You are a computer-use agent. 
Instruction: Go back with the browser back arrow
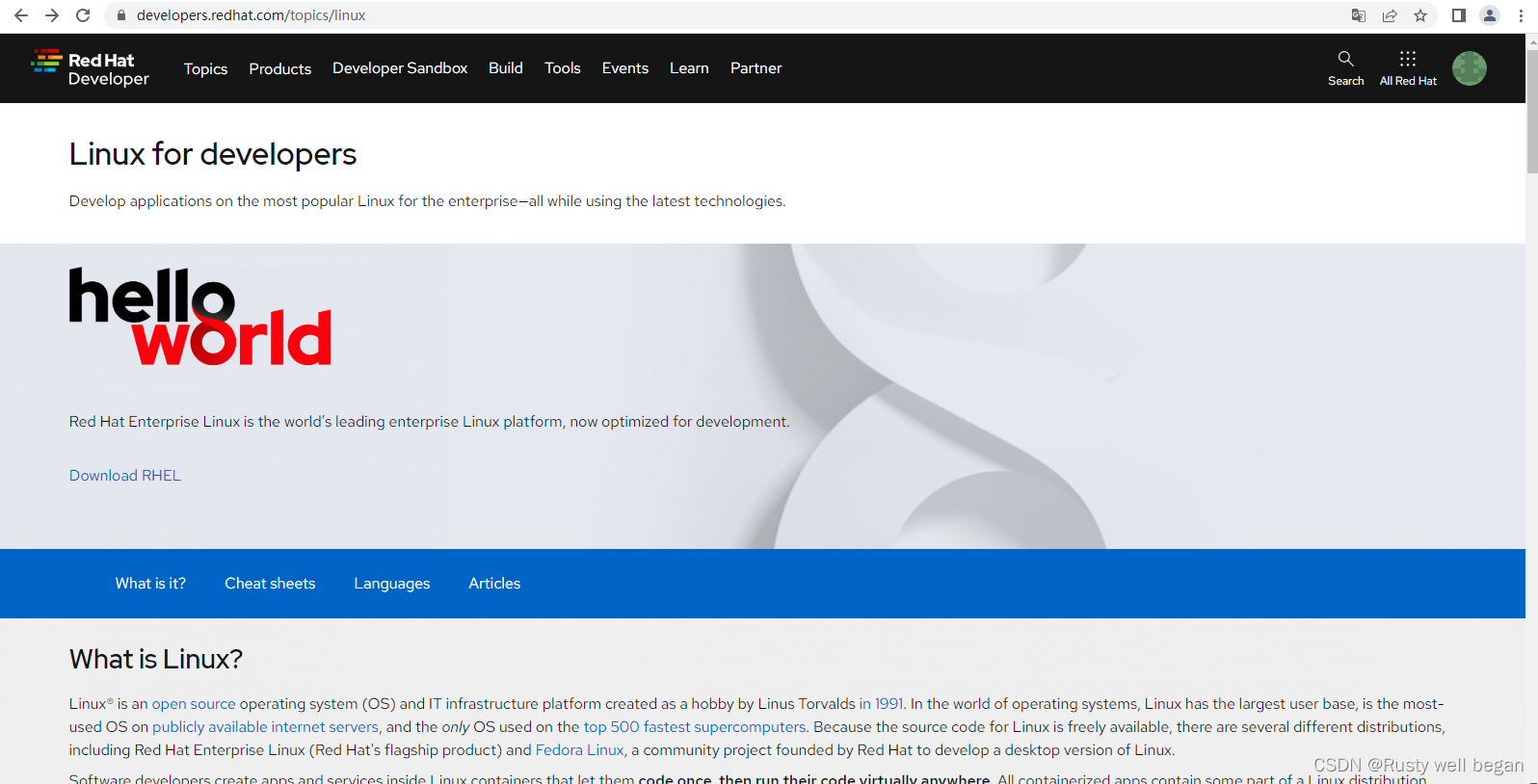pos(21,15)
